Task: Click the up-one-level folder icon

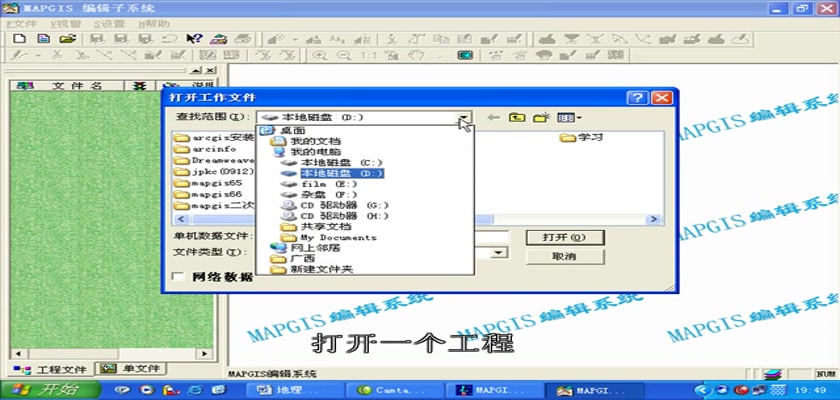Action: click(516, 117)
